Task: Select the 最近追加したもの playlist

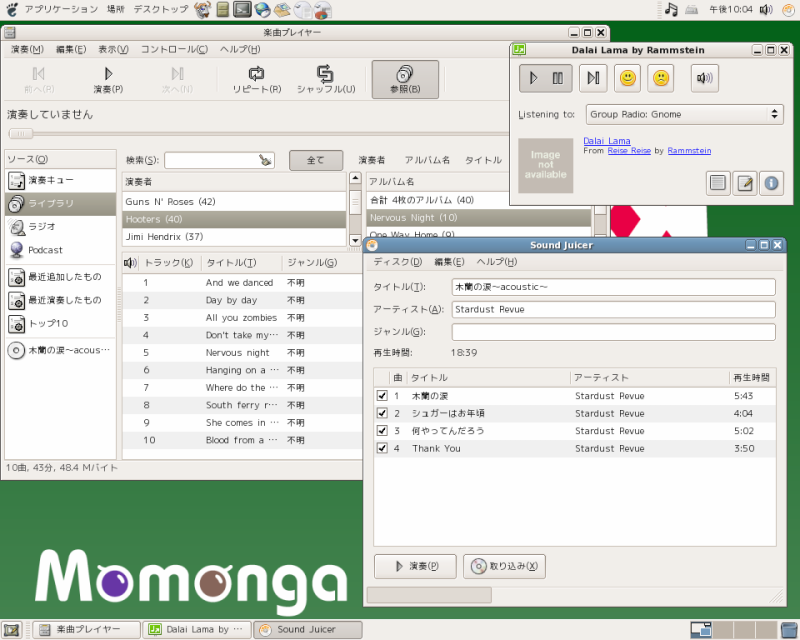Action: tap(61, 277)
